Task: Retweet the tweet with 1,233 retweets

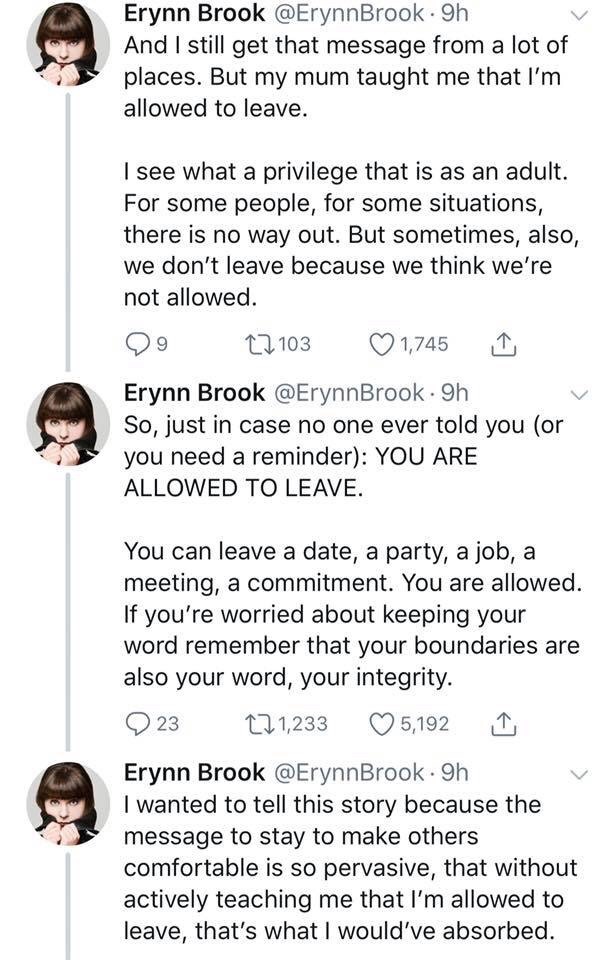Action: click(254, 723)
